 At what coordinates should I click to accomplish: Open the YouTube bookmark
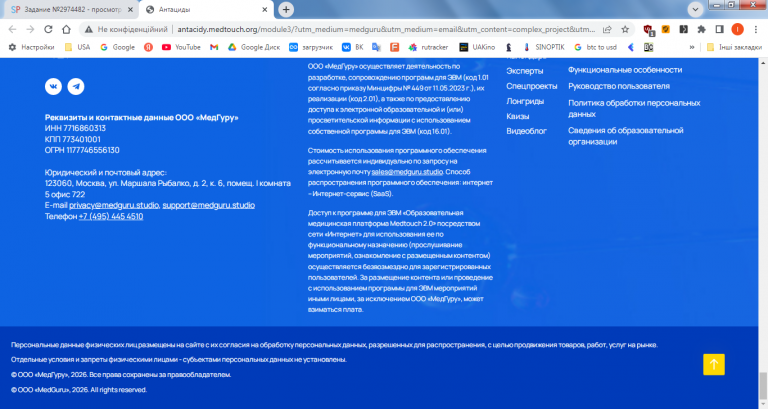click(x=181, y=47)
